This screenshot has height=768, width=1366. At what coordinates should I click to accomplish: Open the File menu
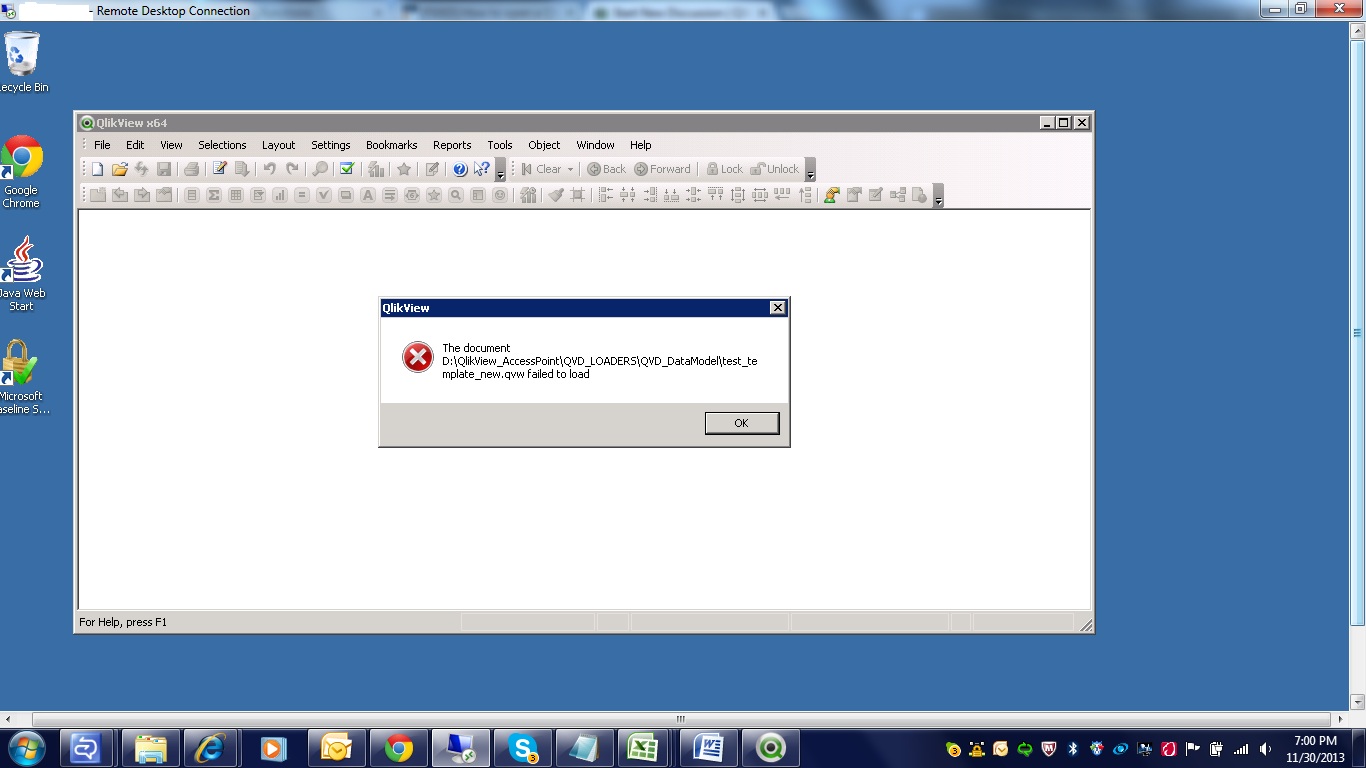(x=102, y=145)
